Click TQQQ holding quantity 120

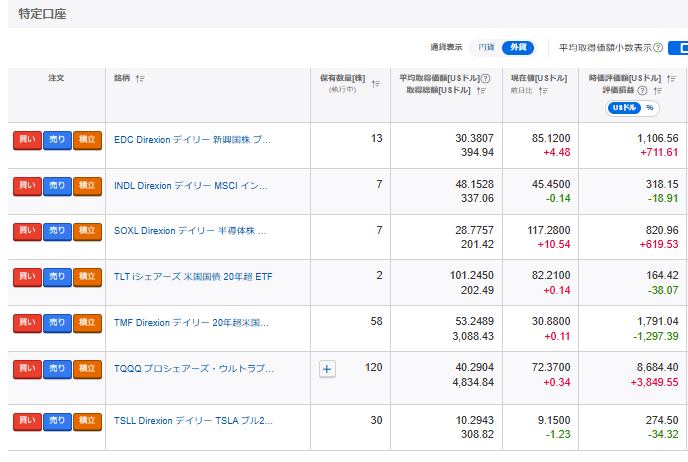coord(373,367)
